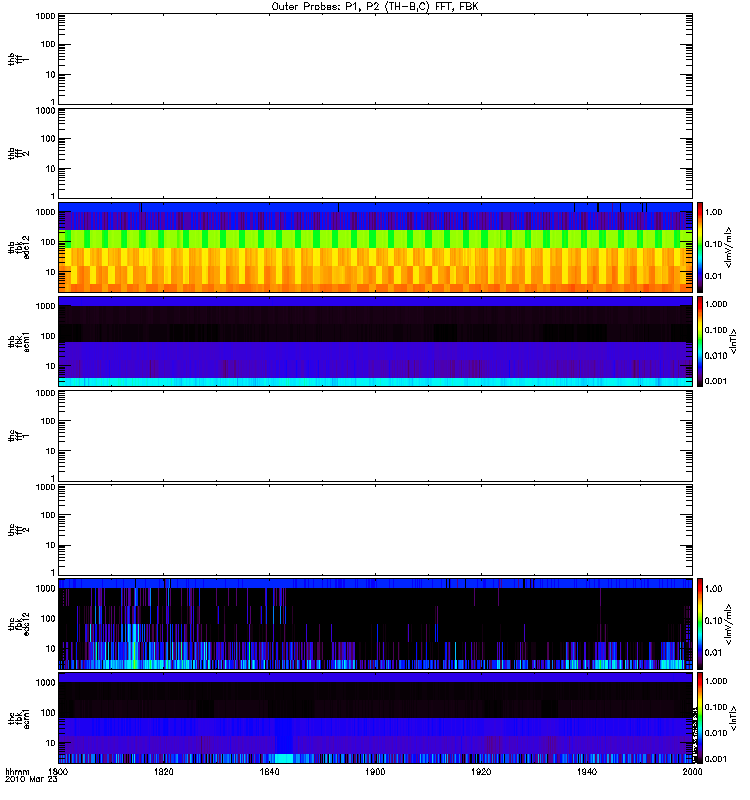Click the '<|mV/m|>' unit label of thc edc12 color bar

[x=729, y=623]
